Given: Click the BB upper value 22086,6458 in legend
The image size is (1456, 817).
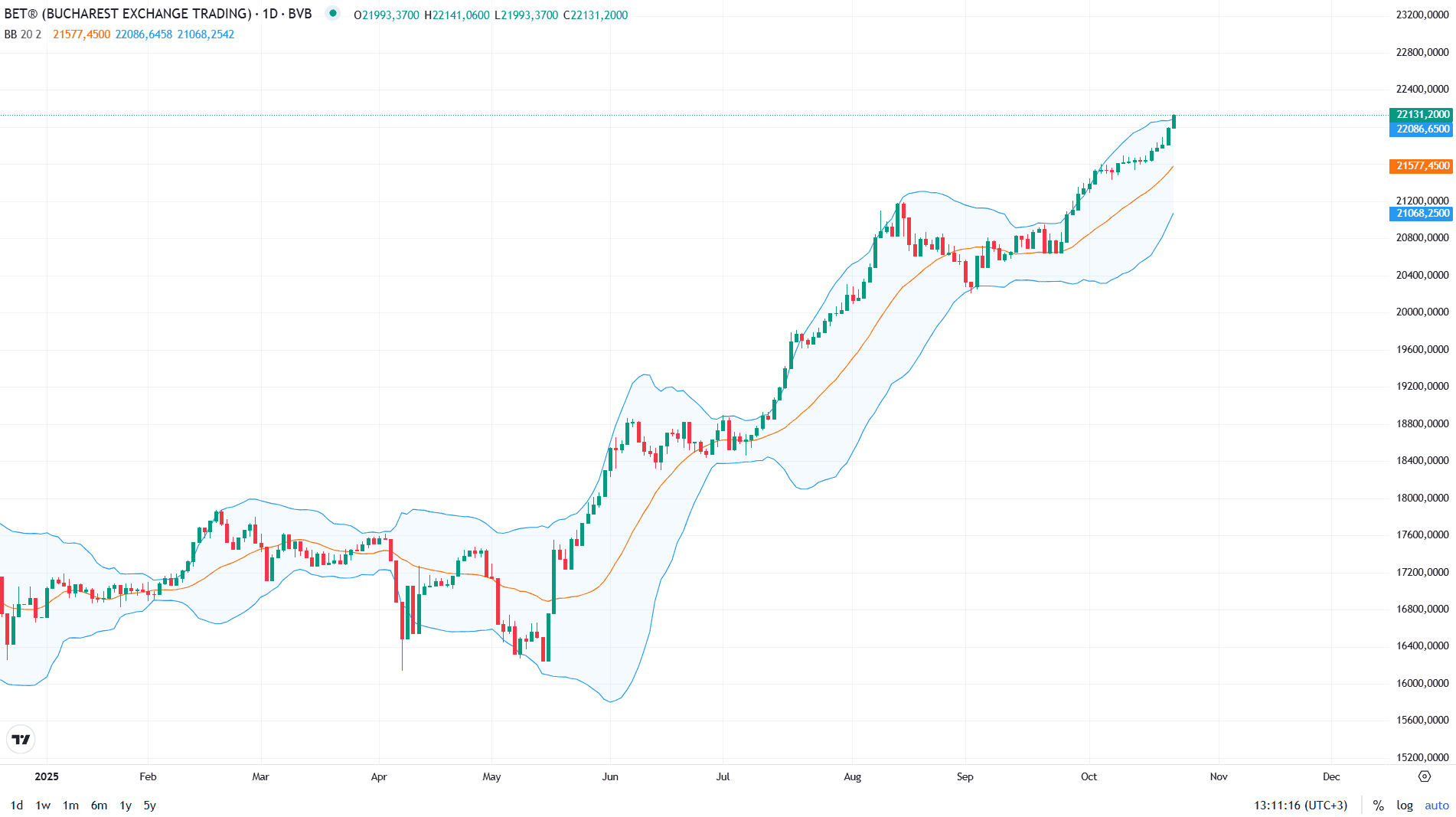Looking at the screenshot, I should coord(144,34).
